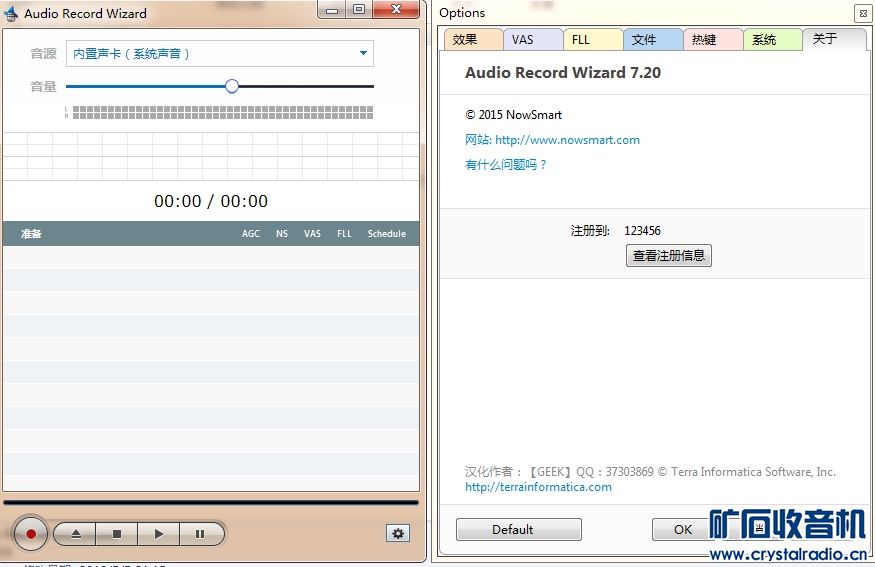This screenshot has height=567, width=875.
Task: Close the Audio Record Wizard window
Action: (396, 9)
